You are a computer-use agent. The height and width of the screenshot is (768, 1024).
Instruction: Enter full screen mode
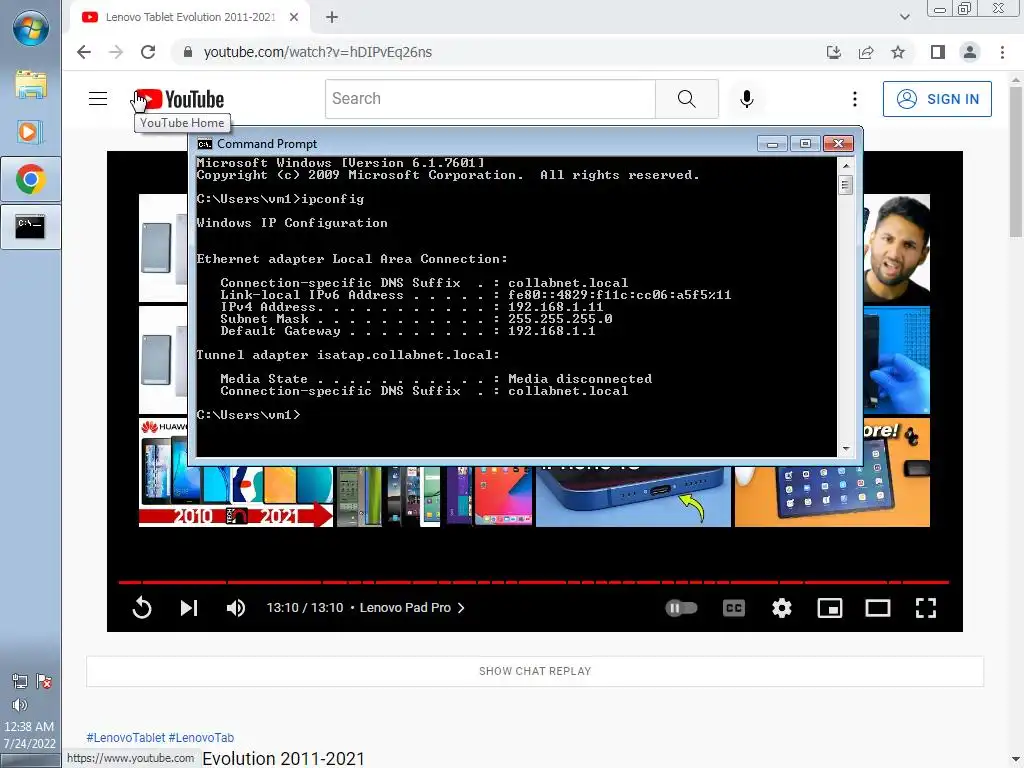click(x=926, y=608)
